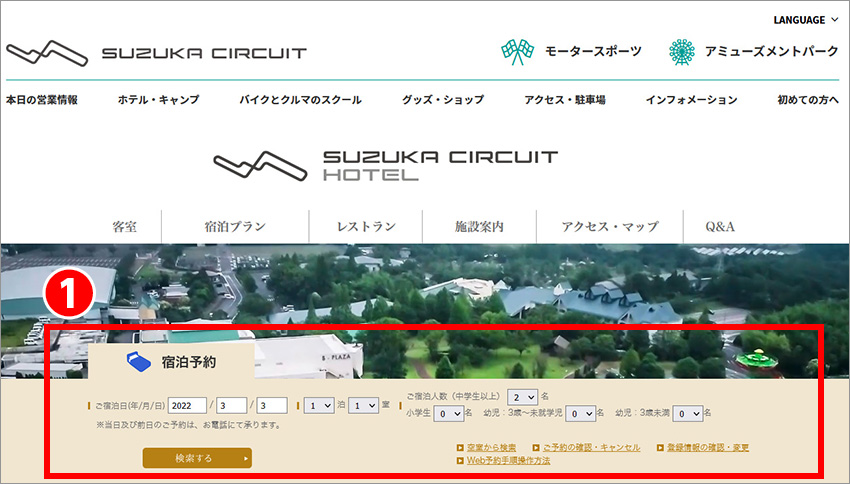The width and height of the screenshot is (850, 484).
Task: Open アクセス・駐車場 menu item
Action: pos(565,100)
